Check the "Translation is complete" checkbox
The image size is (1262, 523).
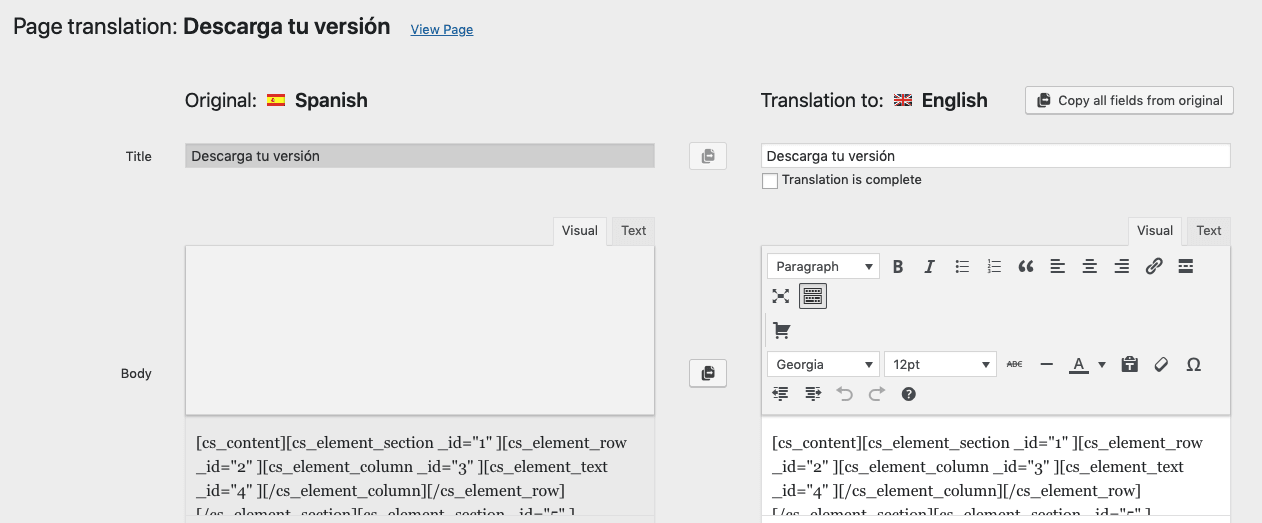pyautogui.click(x=770, y=181)
